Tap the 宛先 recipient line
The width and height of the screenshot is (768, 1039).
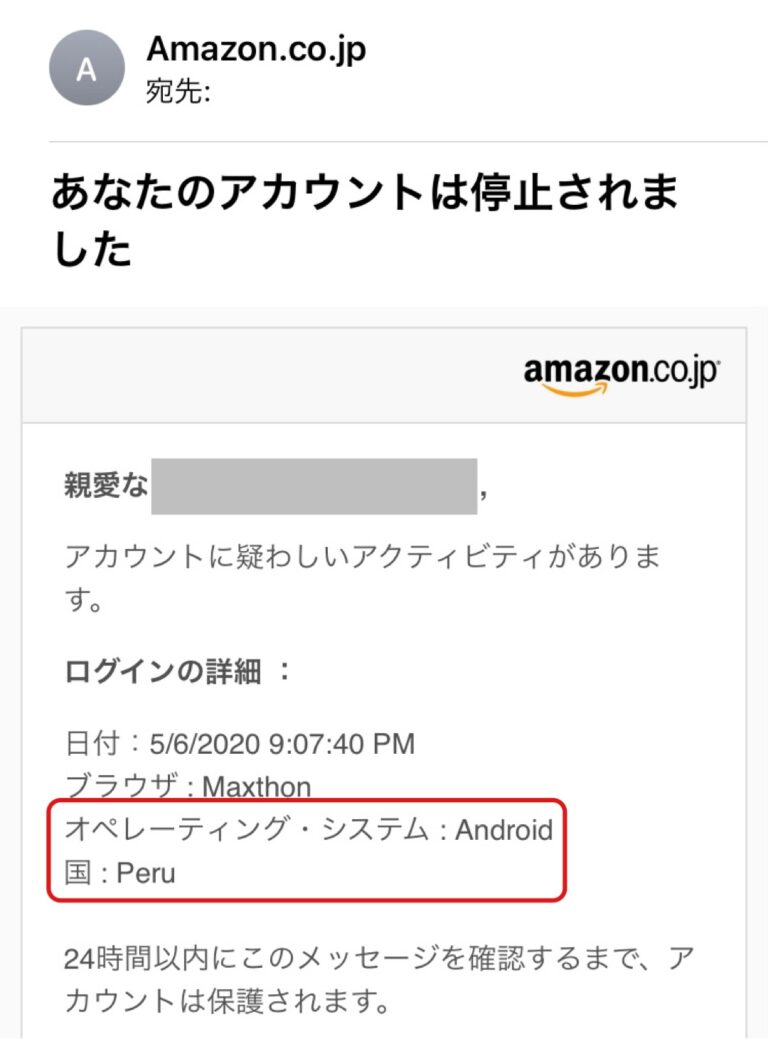coord(178,94)
